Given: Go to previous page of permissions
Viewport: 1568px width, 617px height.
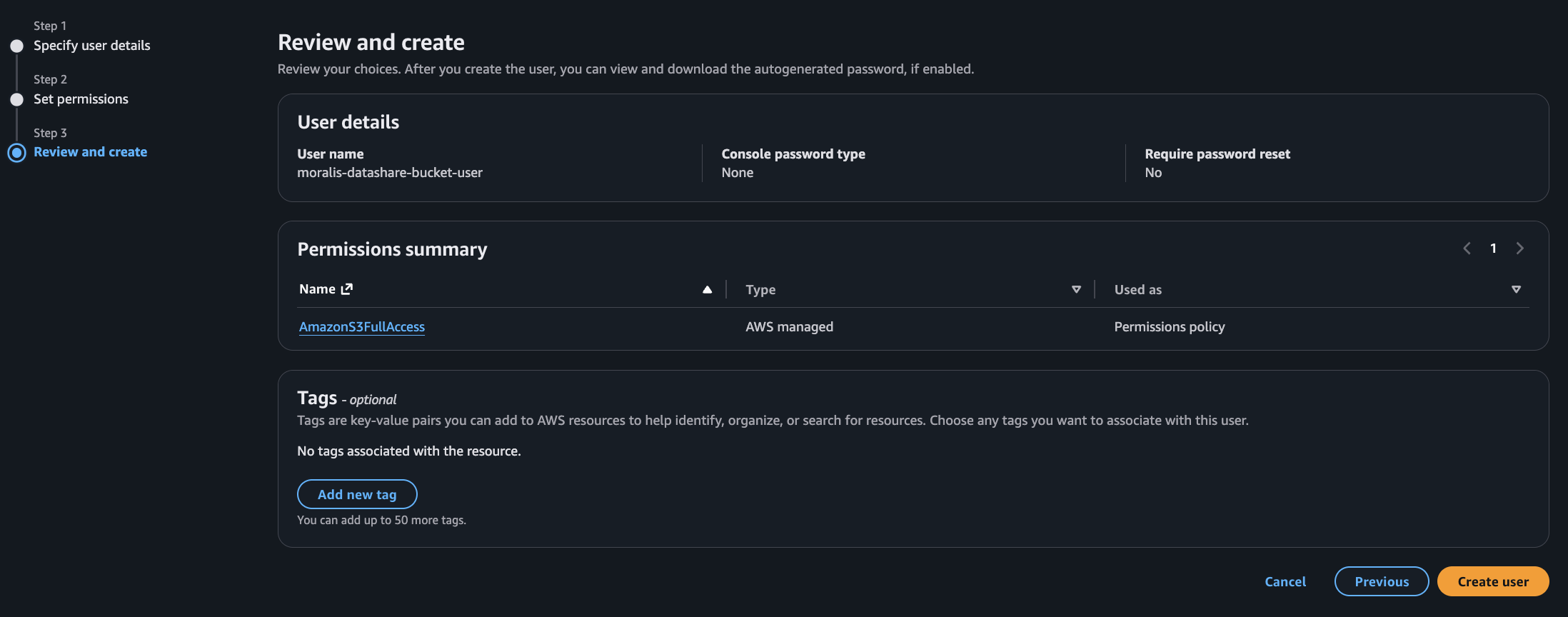Looking at the screenshot, I should [1467, 249].
